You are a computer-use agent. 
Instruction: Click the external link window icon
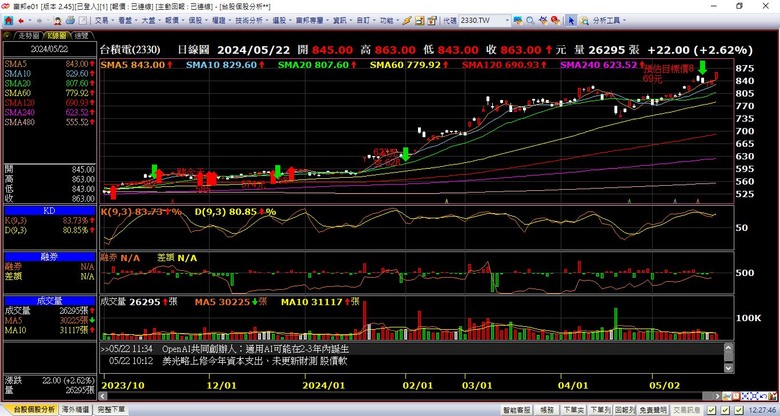pos(83,21)
